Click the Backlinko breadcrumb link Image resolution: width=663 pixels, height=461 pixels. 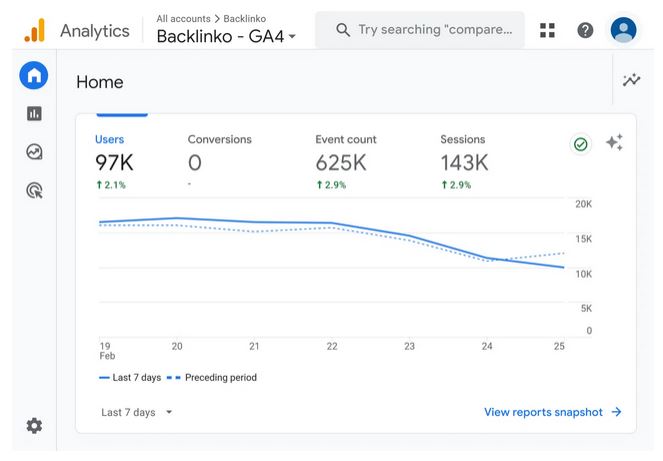pyautogui.click(x=244, y=19)
